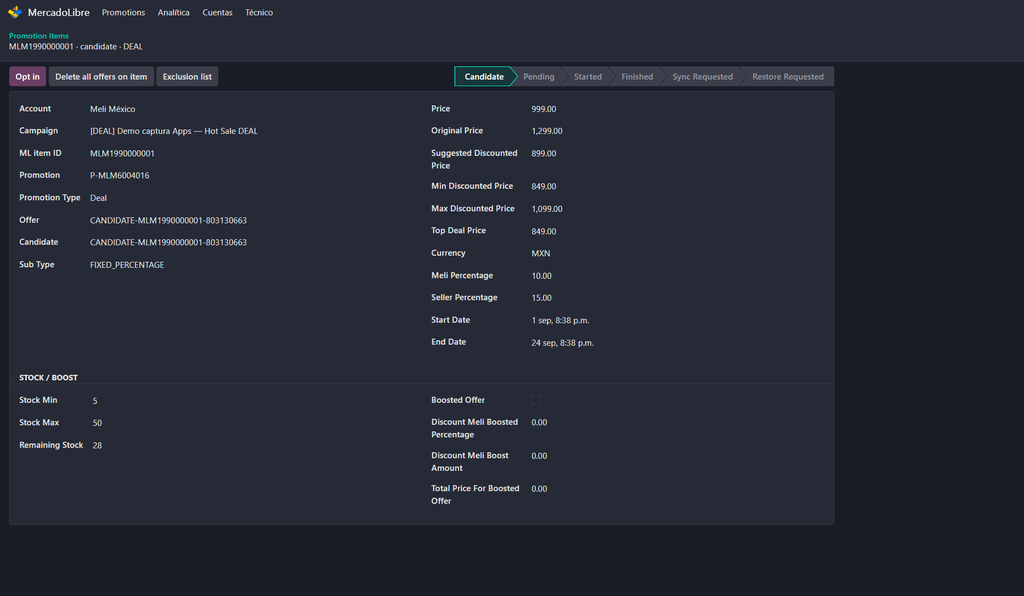This screenshot has width=1024, height=596.
Task: Click Min Discounted Price value 849.00
Action: pyautogui.click(x=543, y=187)
